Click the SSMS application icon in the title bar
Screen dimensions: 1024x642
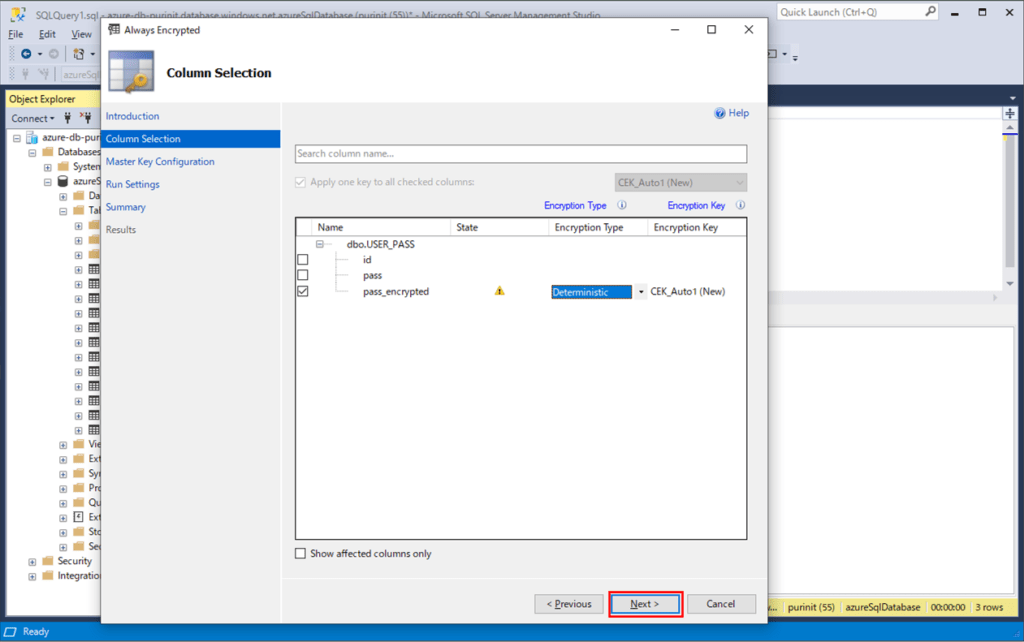click(18, 14)
